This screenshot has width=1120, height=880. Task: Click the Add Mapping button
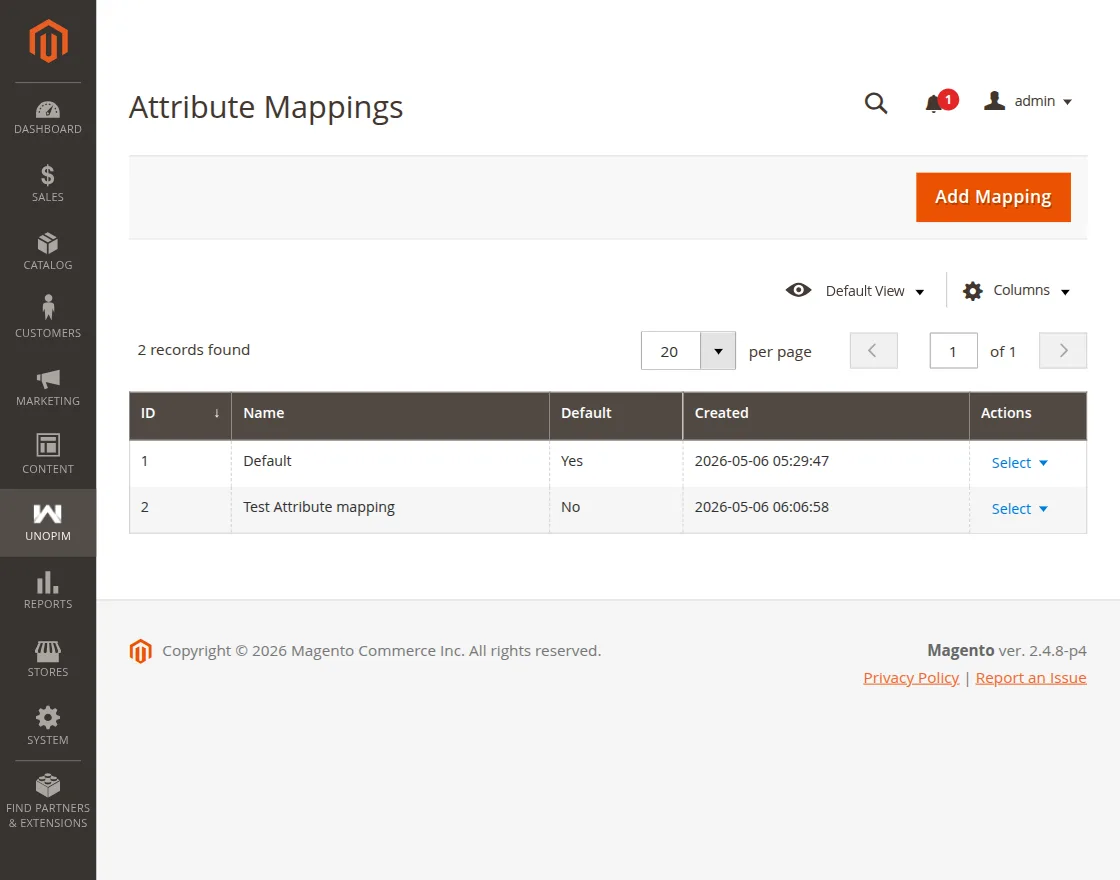993,197
